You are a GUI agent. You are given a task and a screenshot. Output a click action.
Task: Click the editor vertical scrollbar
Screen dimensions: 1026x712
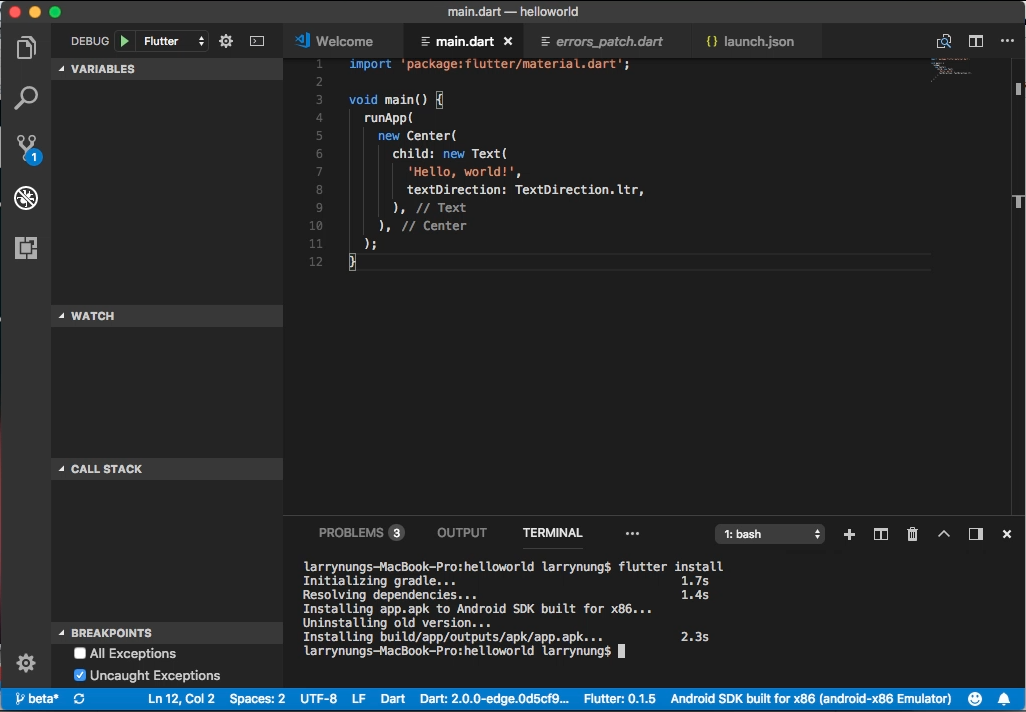[1018, 286]
